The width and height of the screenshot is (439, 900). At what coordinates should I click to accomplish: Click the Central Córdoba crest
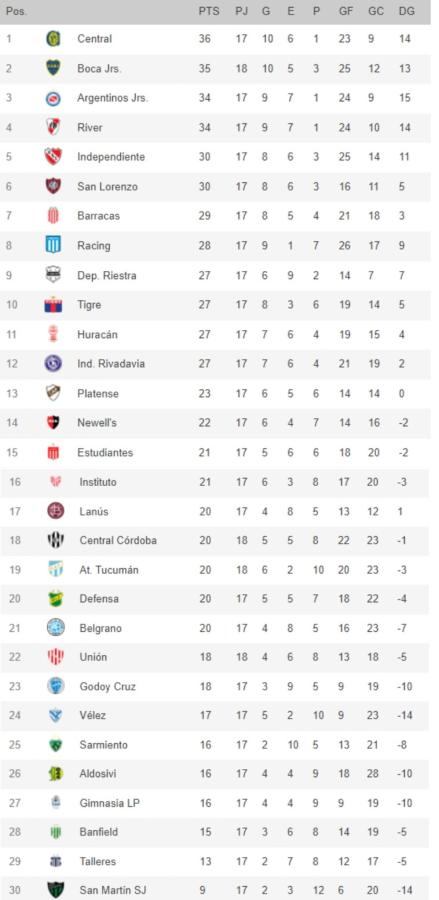(56, 540)
